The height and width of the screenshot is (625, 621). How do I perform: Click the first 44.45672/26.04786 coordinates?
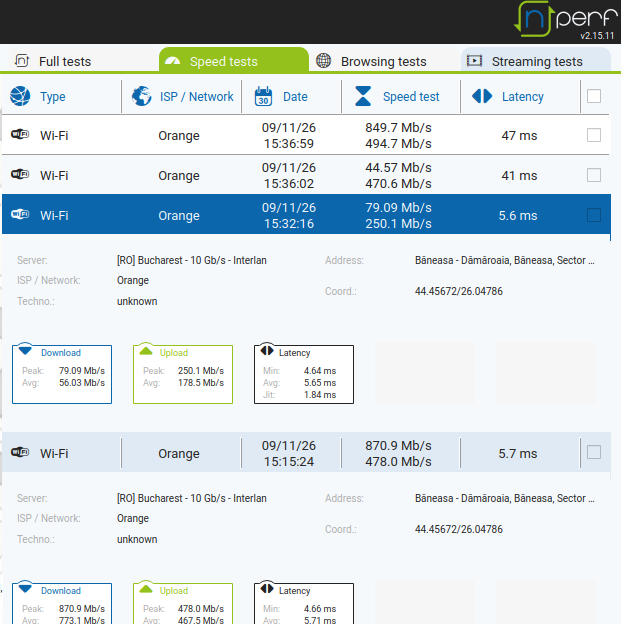click(x=458, y=291)
